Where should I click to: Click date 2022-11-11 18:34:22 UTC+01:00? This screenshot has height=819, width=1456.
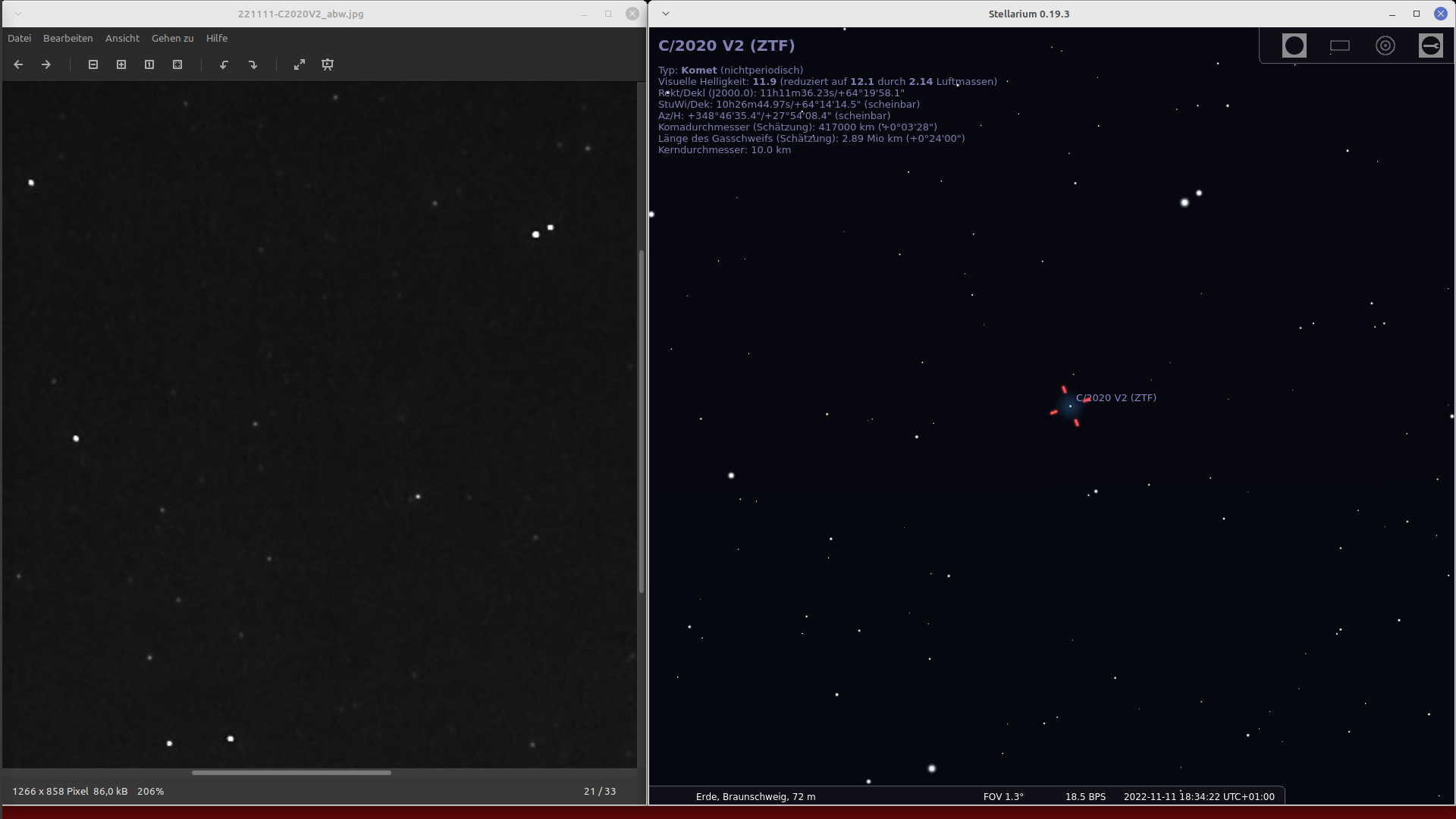click(1199, 796)
